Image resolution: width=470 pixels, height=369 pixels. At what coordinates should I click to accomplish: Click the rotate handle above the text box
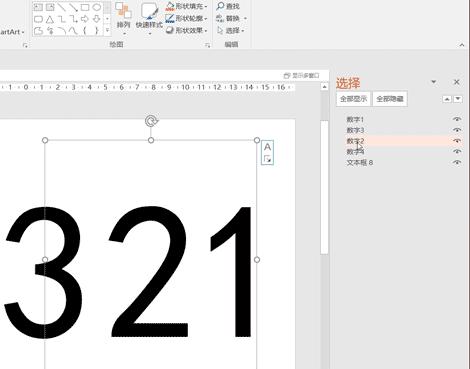151,121
